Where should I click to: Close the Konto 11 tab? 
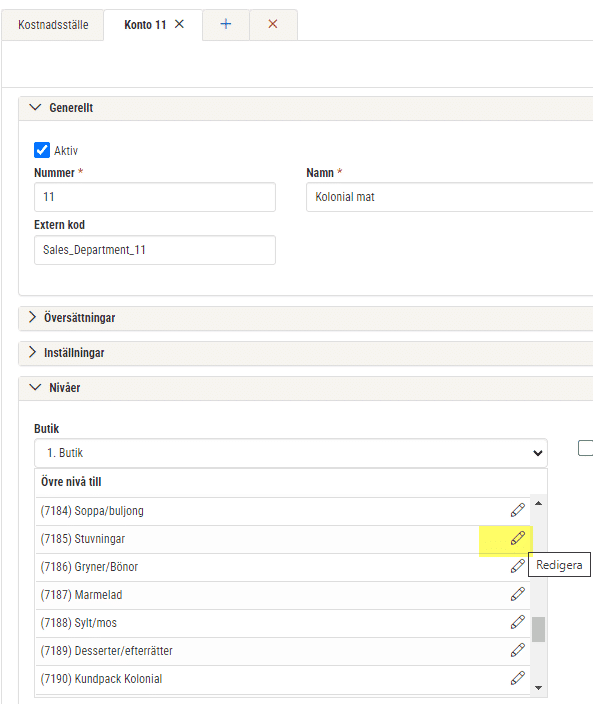179,24
